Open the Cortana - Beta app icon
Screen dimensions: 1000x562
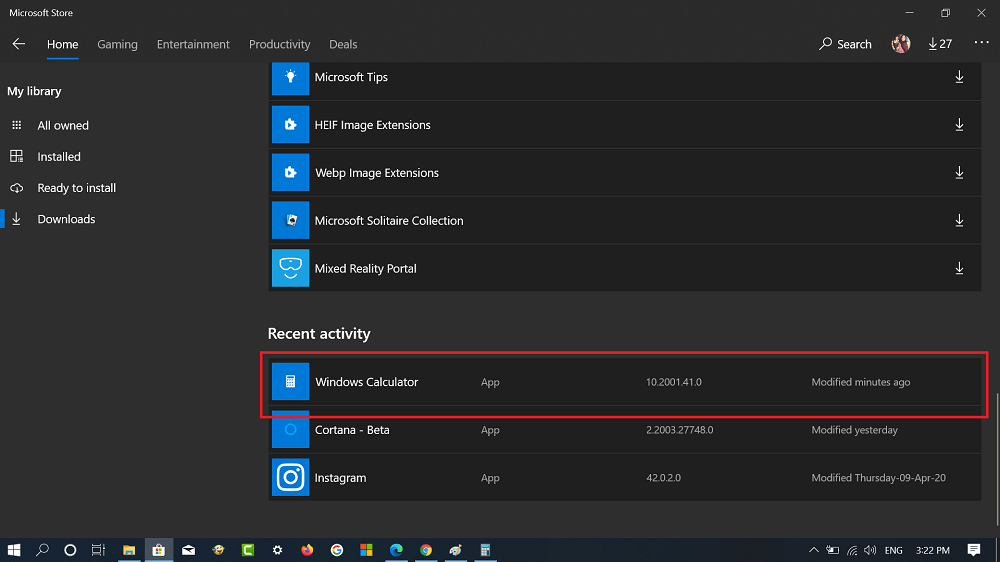290,429
